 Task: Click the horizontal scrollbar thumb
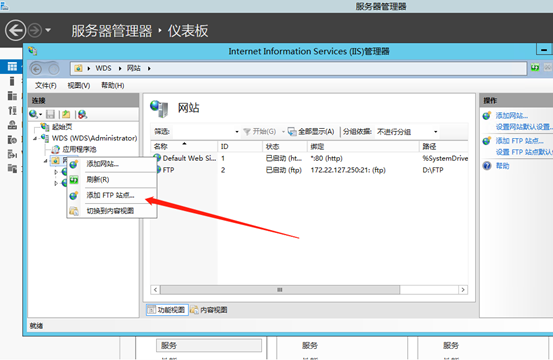pyautogui.click(x=280, y=290)
